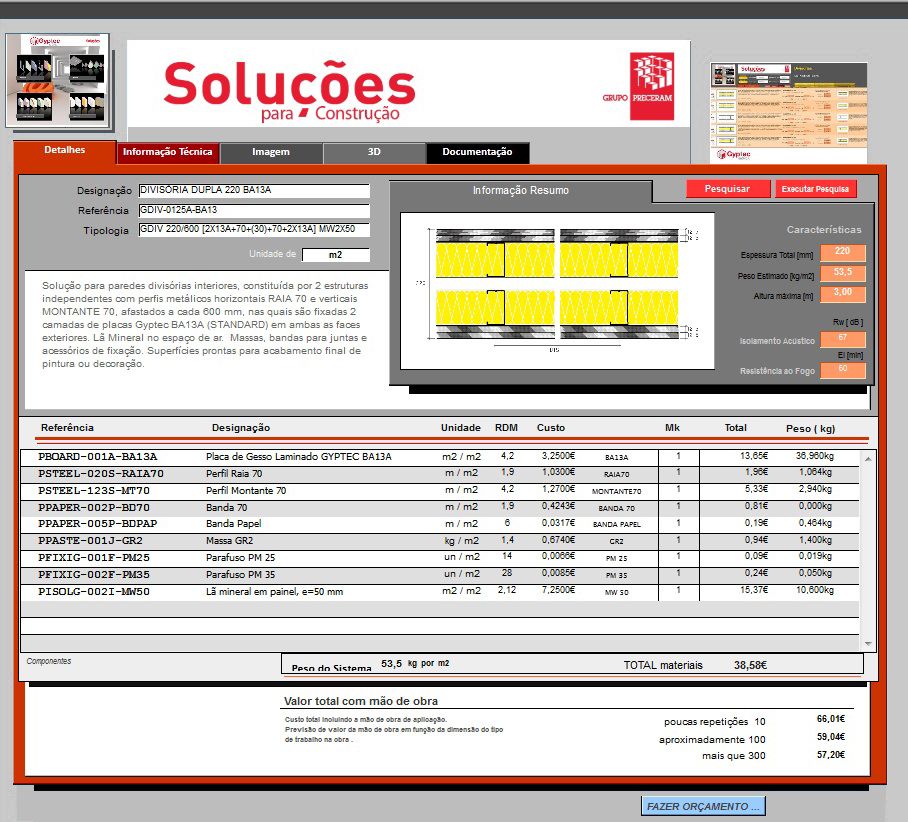The width and height of the screenshot is (908, 822).
Task: Click the Resistência ao Fogo value 60
Action: click(843, 370)
